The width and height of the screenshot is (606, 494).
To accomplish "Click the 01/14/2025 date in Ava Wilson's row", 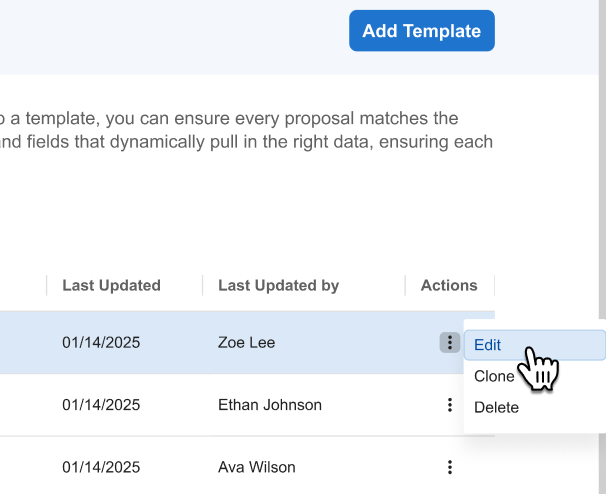I will click(x=101, y=467).
